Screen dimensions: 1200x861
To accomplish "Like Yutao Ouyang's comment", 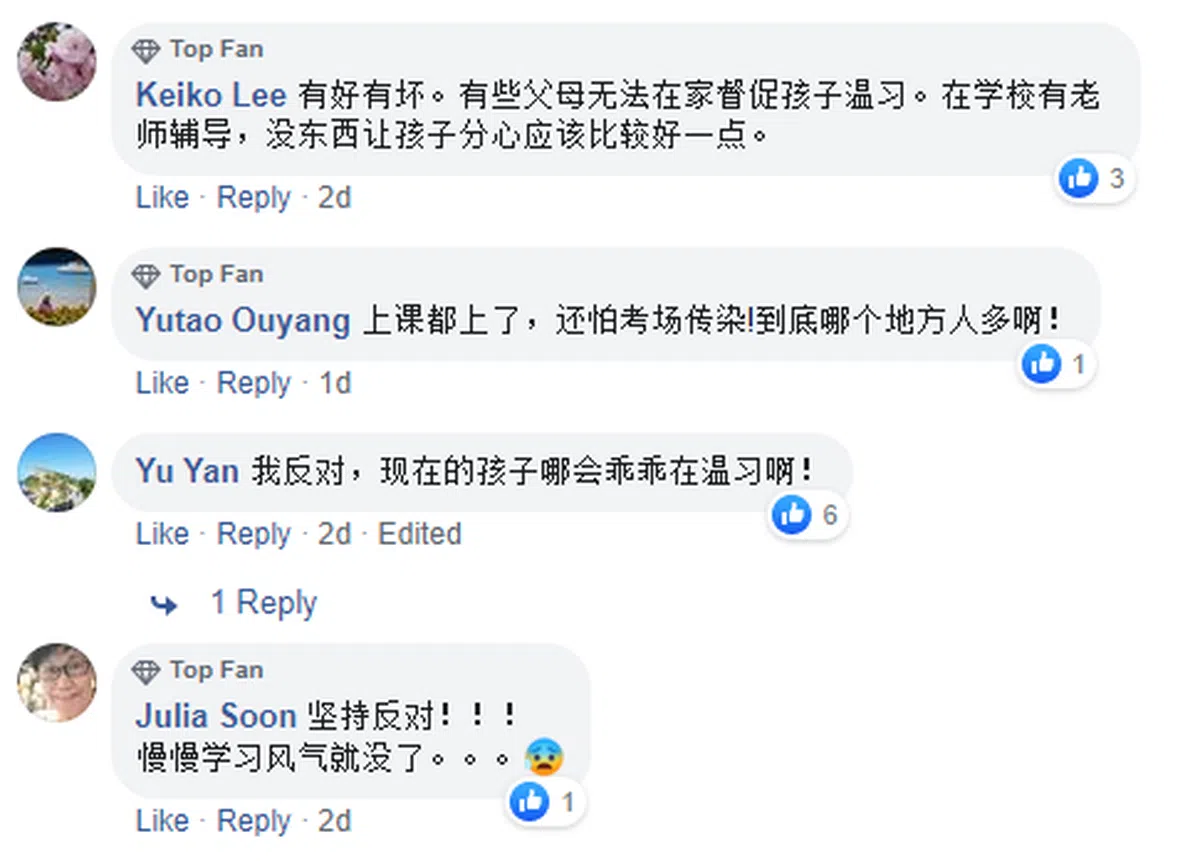I will (162, 382).
